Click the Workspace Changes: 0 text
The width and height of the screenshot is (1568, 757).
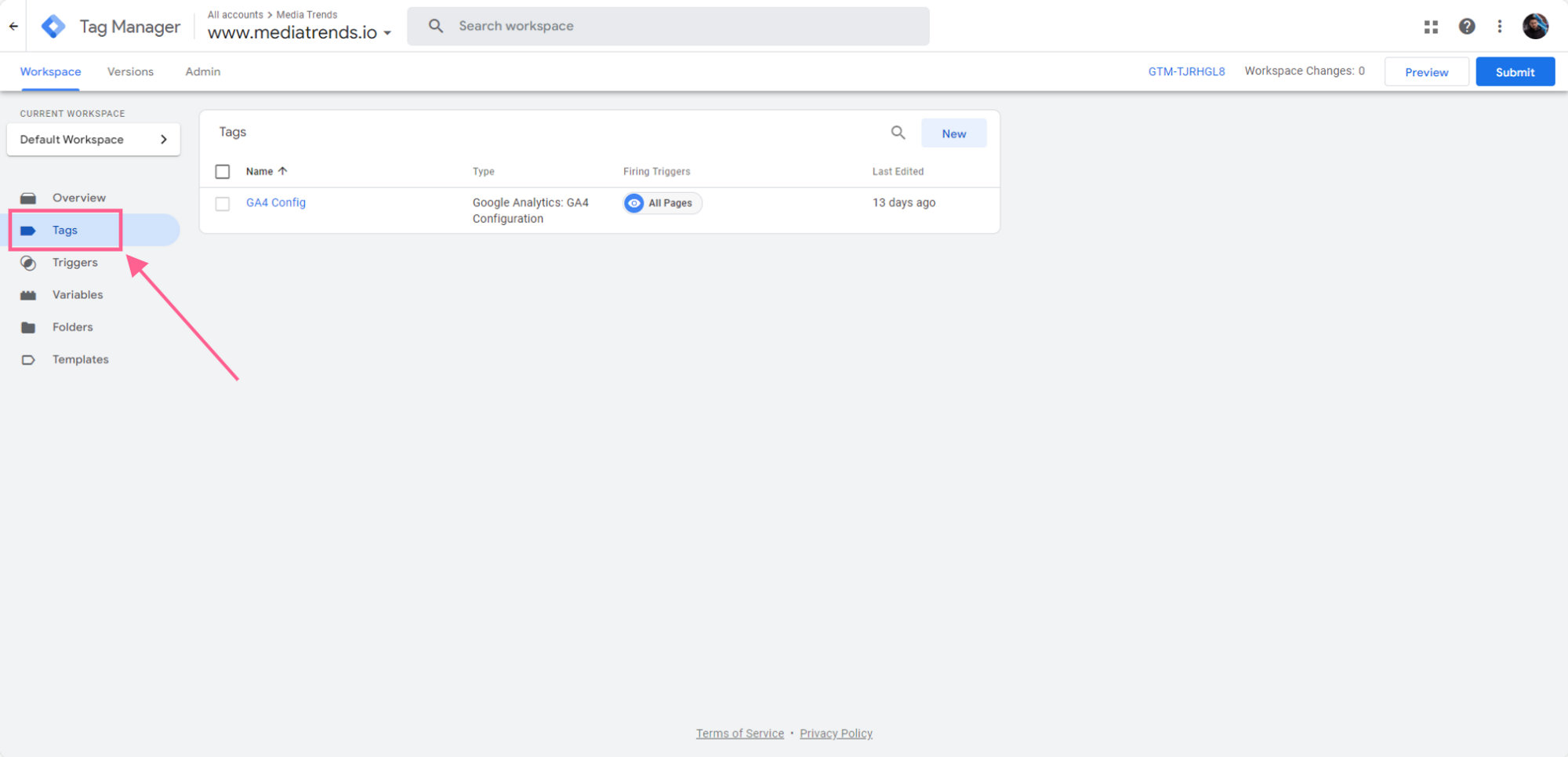pyautogui.click(x=1305, y=71)
